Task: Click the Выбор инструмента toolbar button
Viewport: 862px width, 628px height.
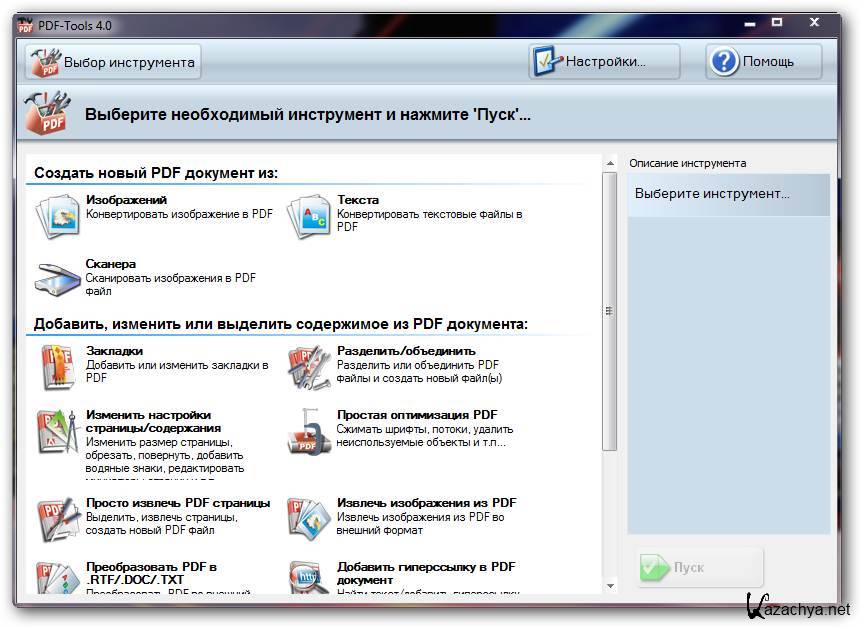Action: coord(113,62)
